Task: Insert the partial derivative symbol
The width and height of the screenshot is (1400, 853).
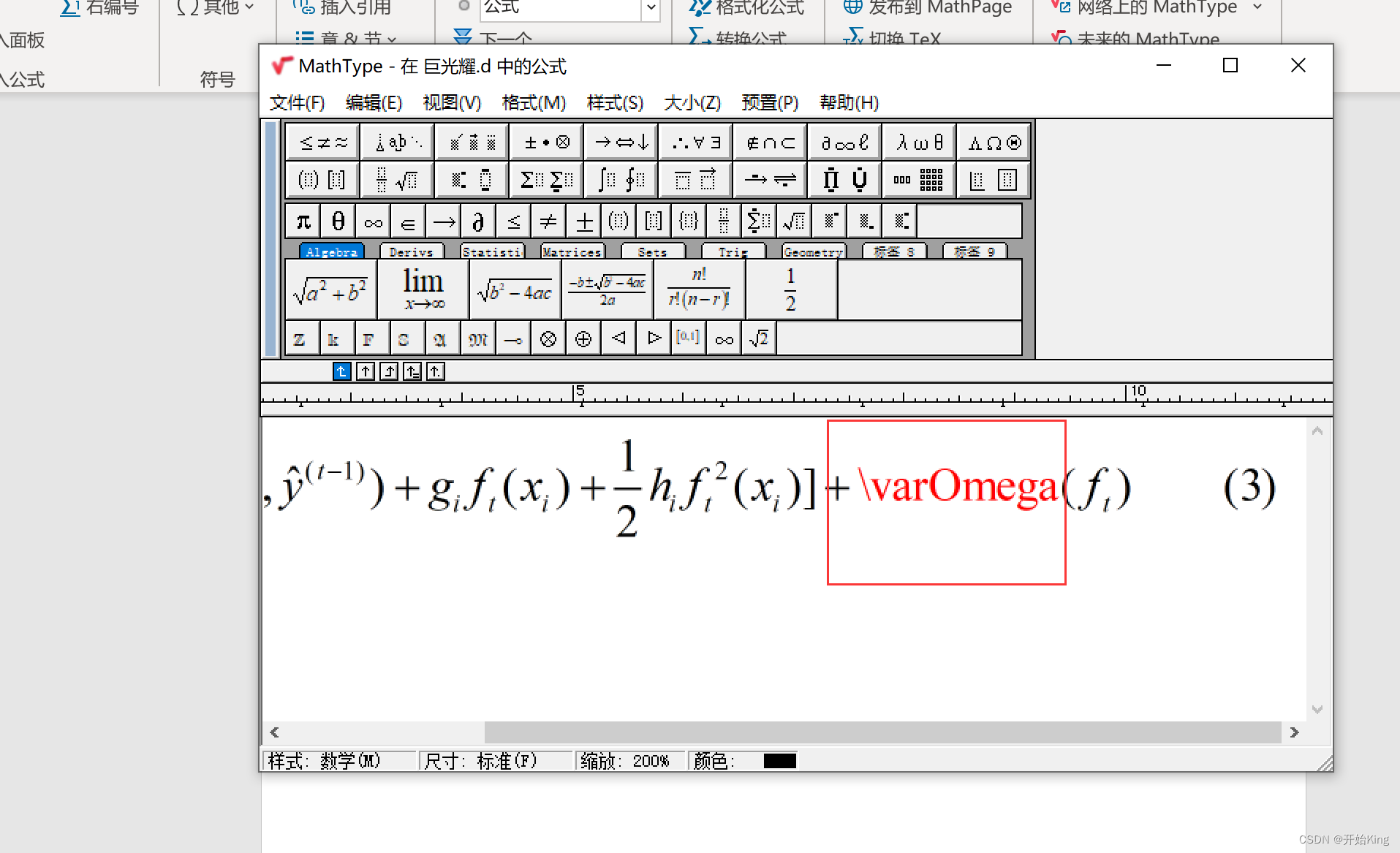Action: [477, 220]
